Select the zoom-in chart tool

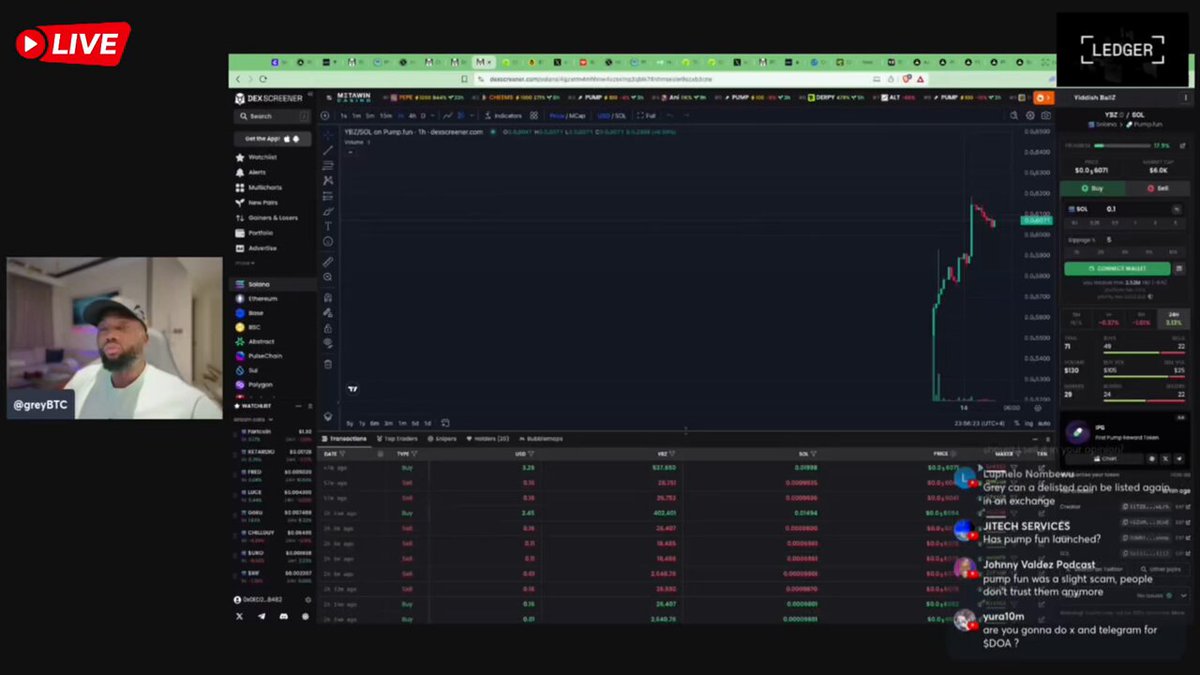click(328, 277)
